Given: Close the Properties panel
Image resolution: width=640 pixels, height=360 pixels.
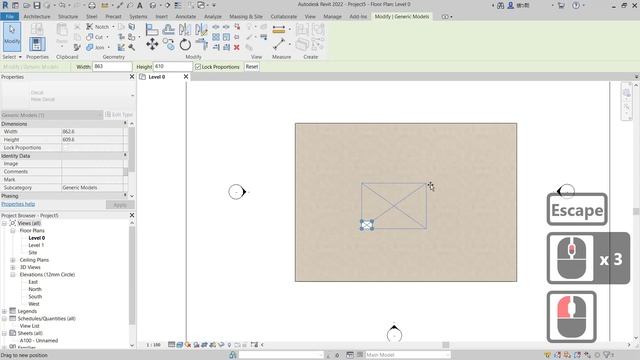Looking at the screenshot, I should point(132,77).
